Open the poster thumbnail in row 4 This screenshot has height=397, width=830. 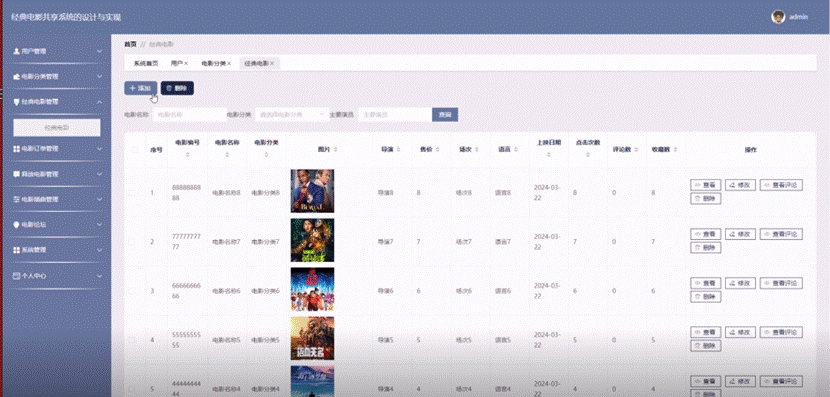[312, 338]
